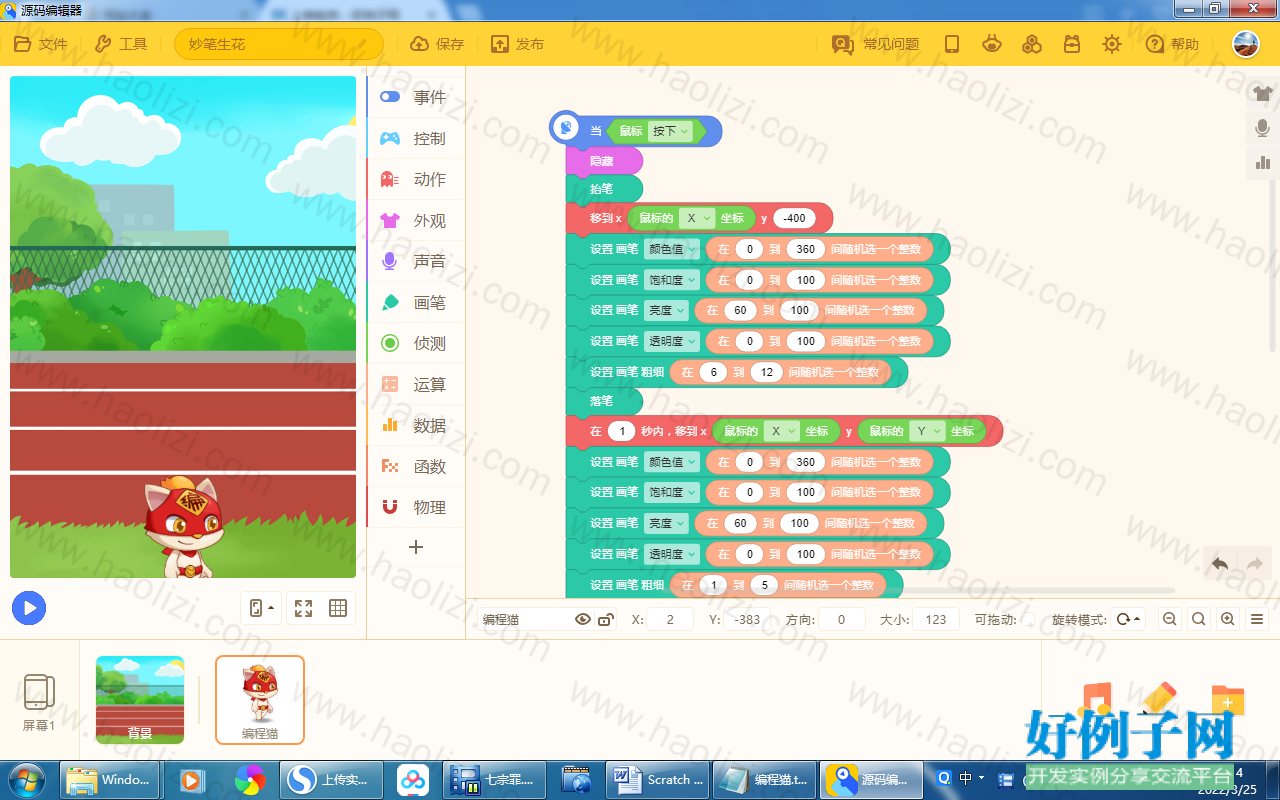1280x800 pixels.
Task: Show the coordinate grid on stage
Action: [x=338, y=608]
